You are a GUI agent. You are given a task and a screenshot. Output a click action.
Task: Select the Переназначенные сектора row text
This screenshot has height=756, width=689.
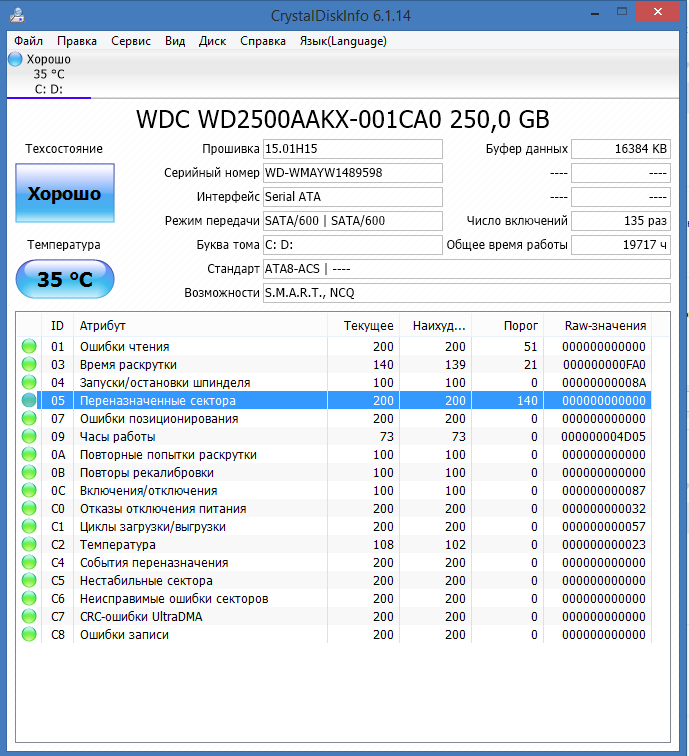(x=158, y=401)
